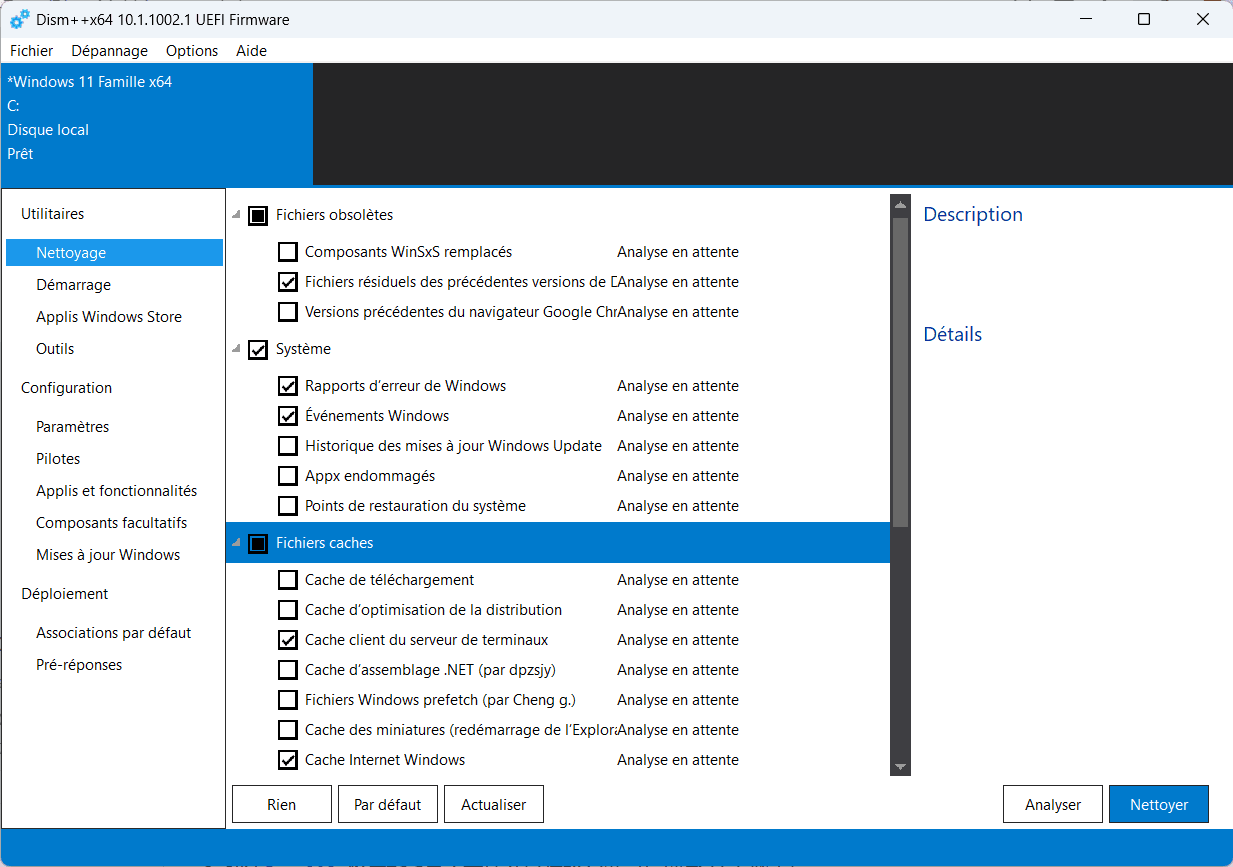The width and height of the screenshot is (1233, 867).
Task: Click the Par défaut button
Action: [x=388, y=804]
